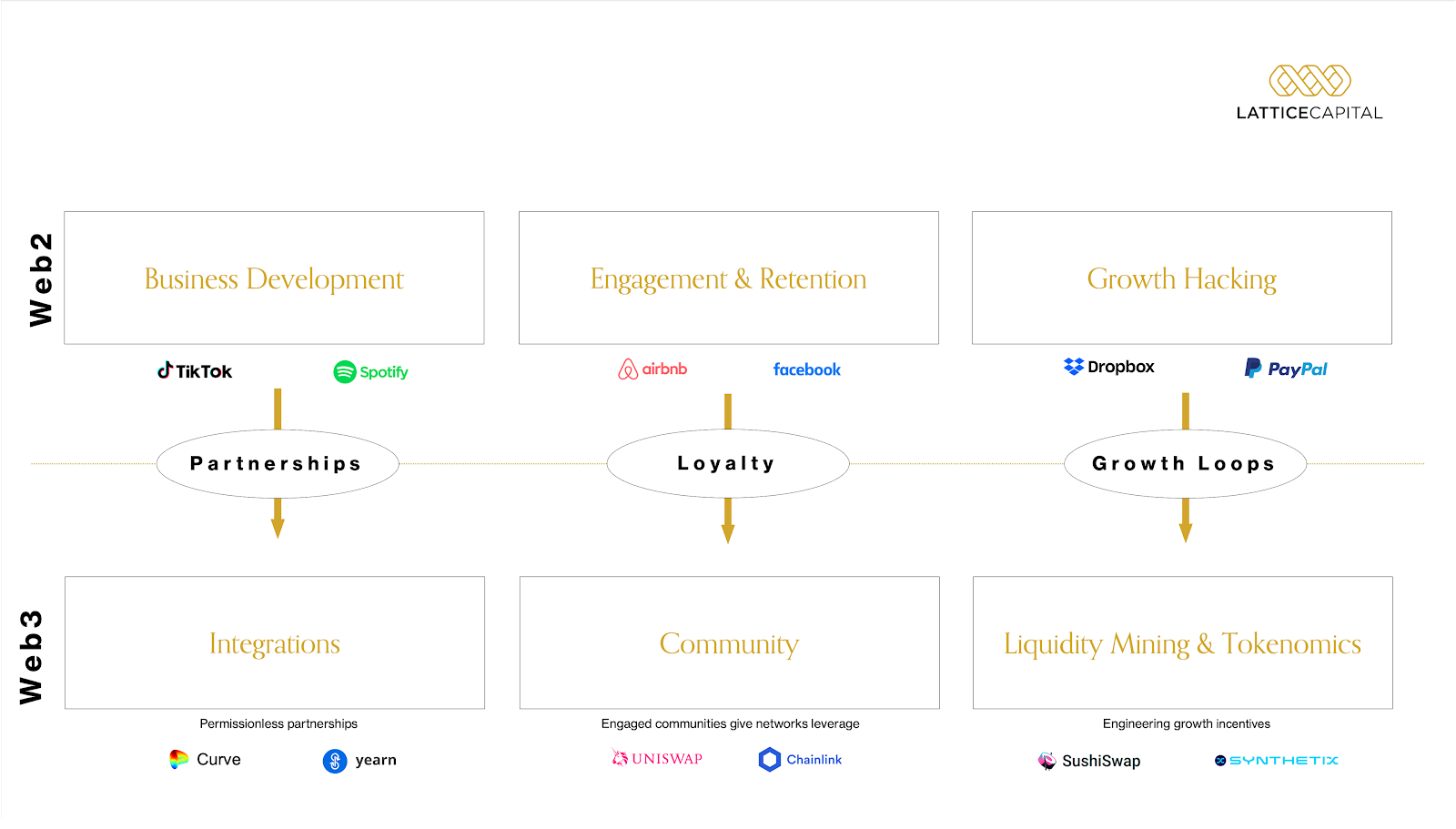Select the airbnb logo
The height and width of the screenshot is (829, 1456).
pyautogui.click(x=652, y=369)
